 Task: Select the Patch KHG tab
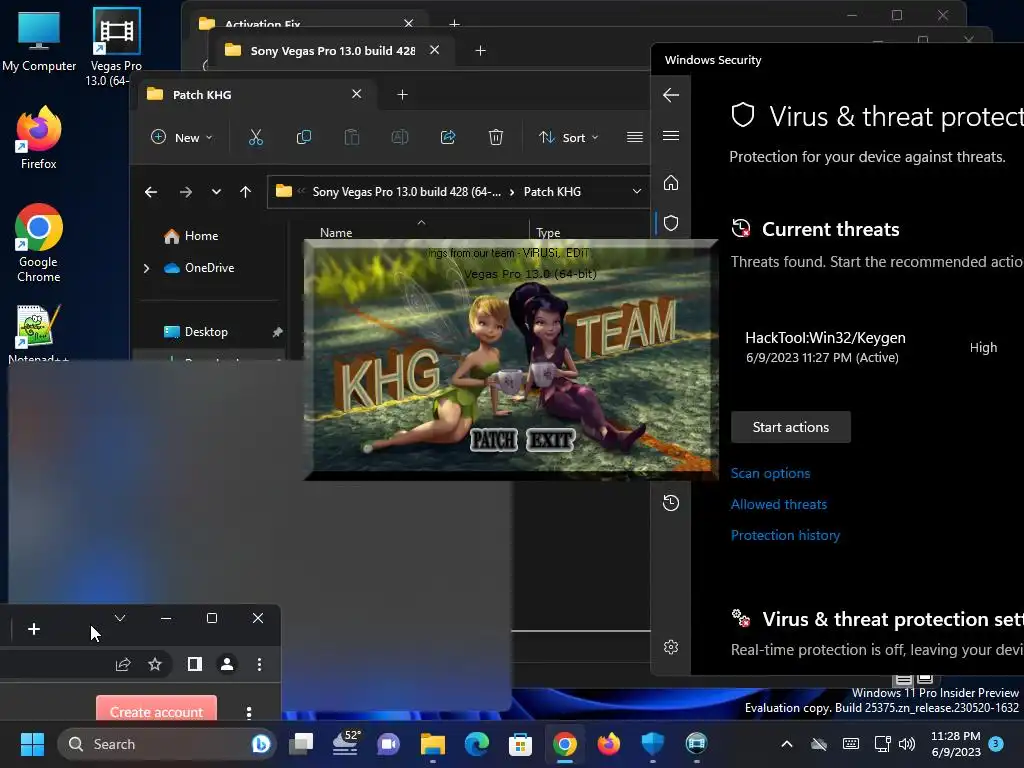point(253,95)
